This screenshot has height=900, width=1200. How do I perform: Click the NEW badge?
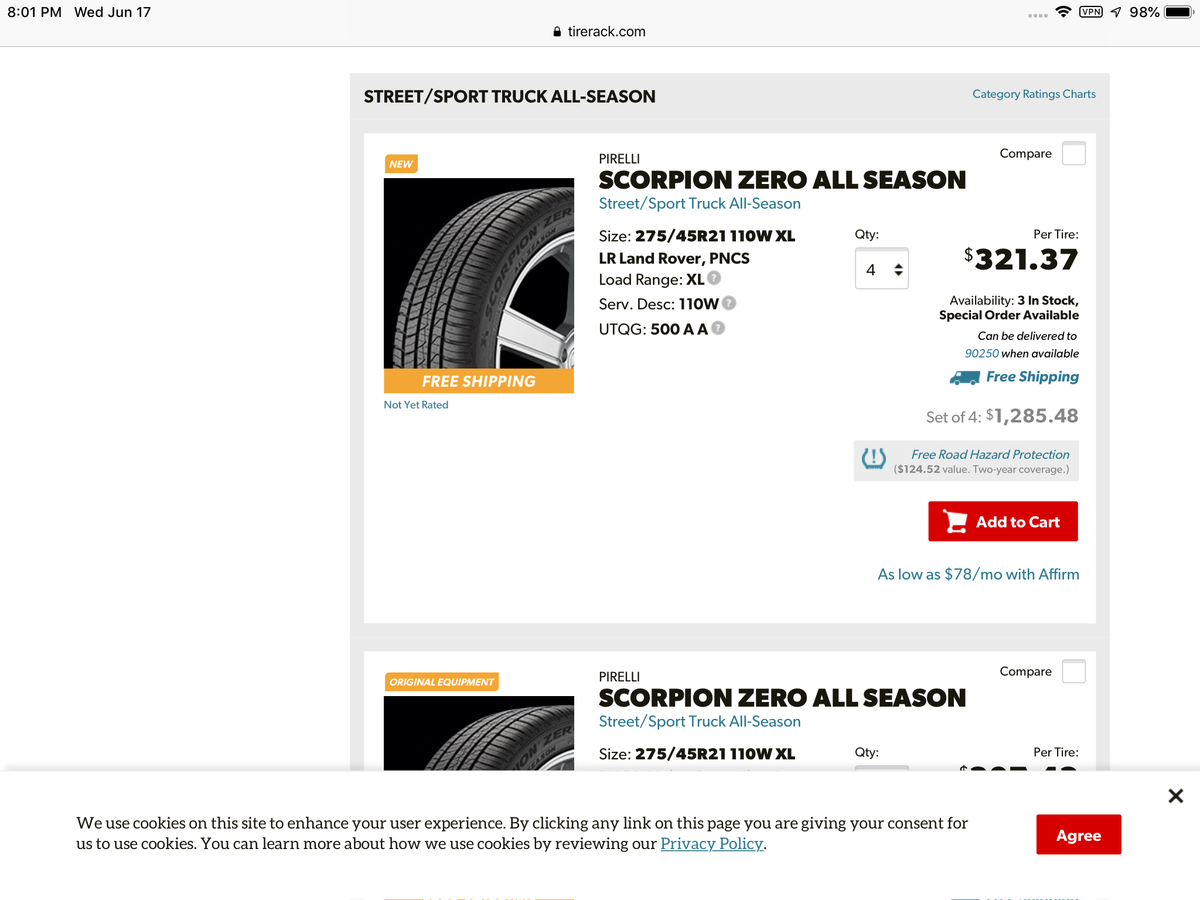point(401,164)
